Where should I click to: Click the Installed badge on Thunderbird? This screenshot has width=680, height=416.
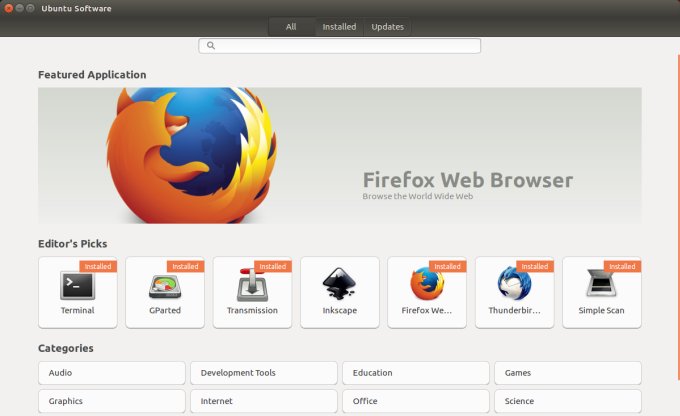tap(535, 266)
